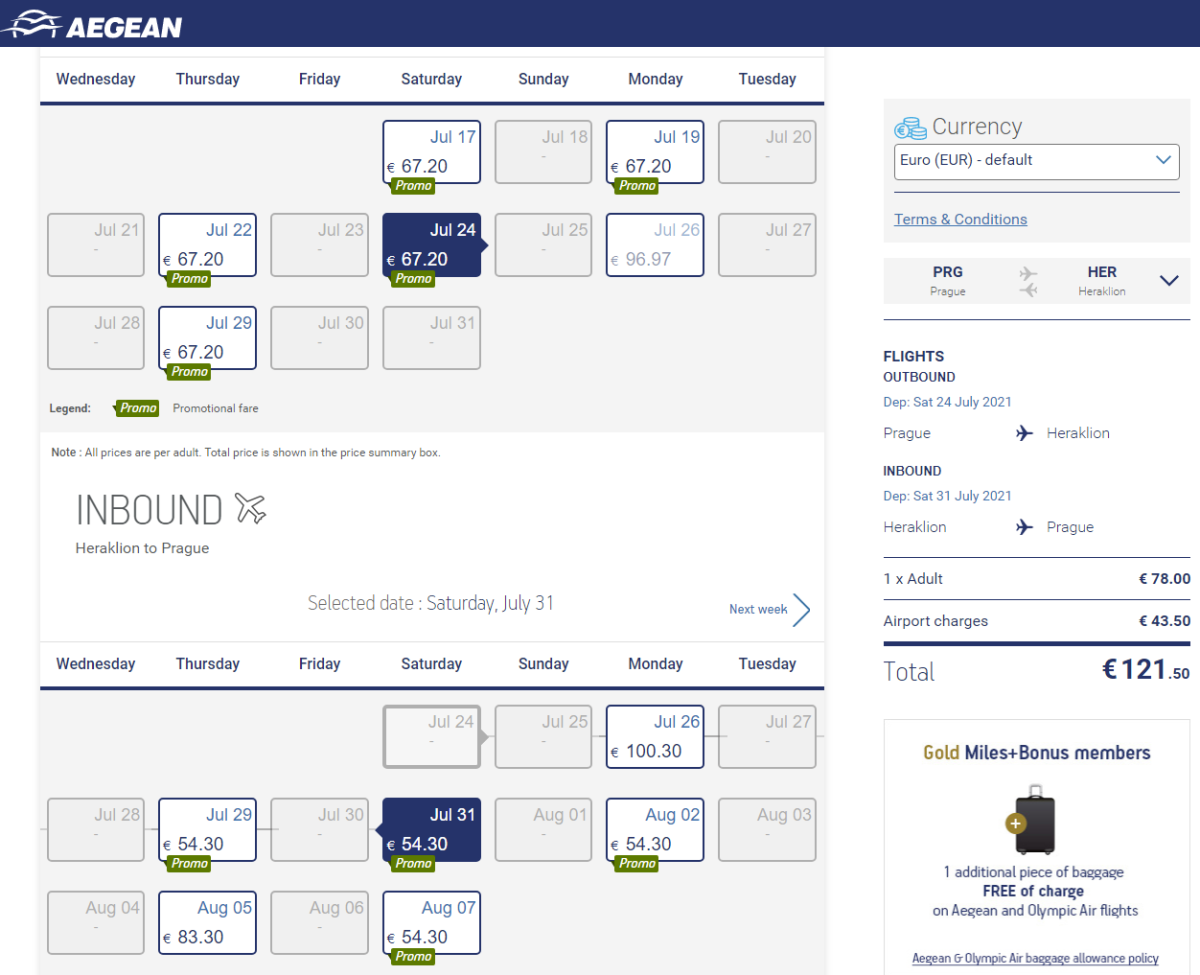Go to Next week of inbound flights
The height and width of the screenshot is (975, 1200).
click(758, 609)
